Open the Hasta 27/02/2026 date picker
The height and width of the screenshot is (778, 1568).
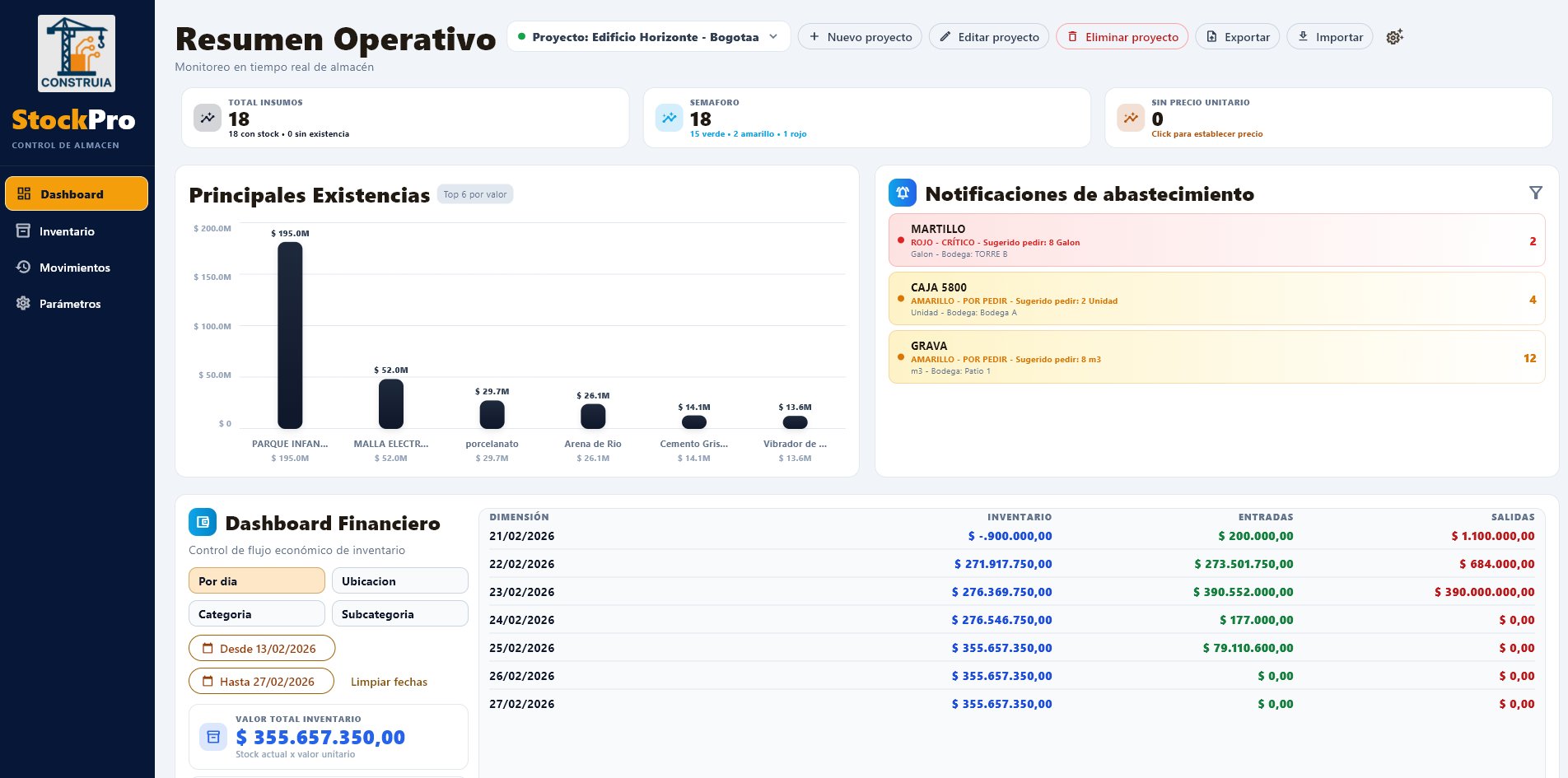click(x=260, y=681)
